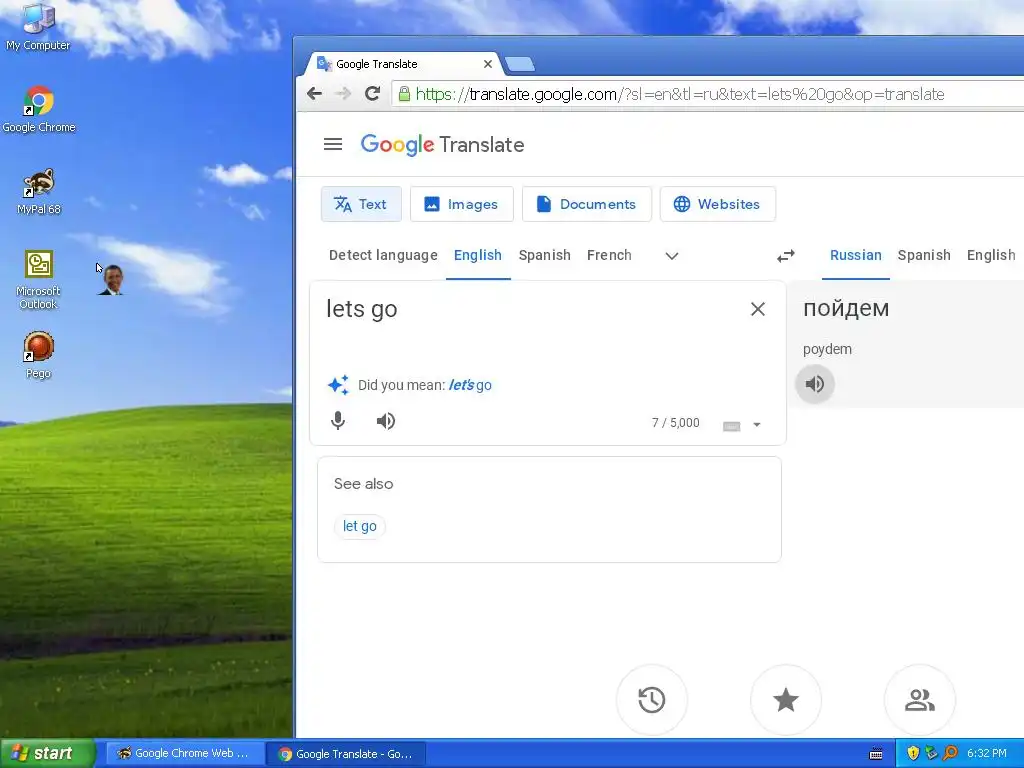1024x768 pixels.
Task: Clear the source text with X
Action: [758, 309]
